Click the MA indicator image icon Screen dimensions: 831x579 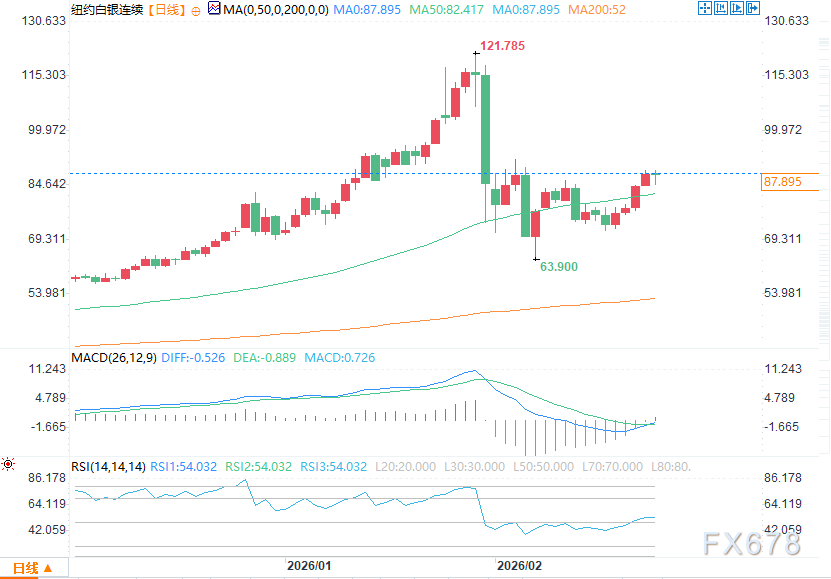click(x=215, y=10)
